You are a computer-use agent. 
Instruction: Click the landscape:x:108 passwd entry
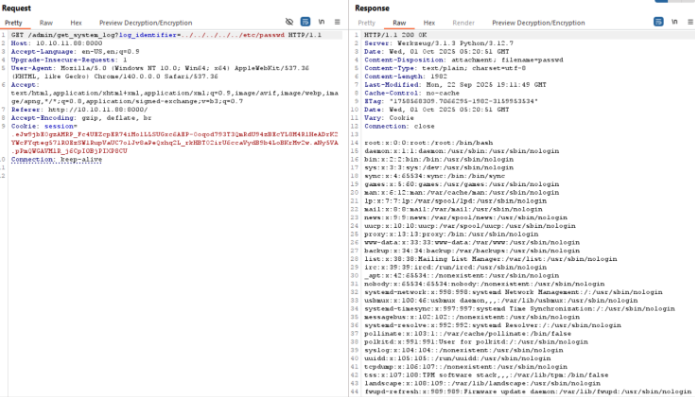482,383
